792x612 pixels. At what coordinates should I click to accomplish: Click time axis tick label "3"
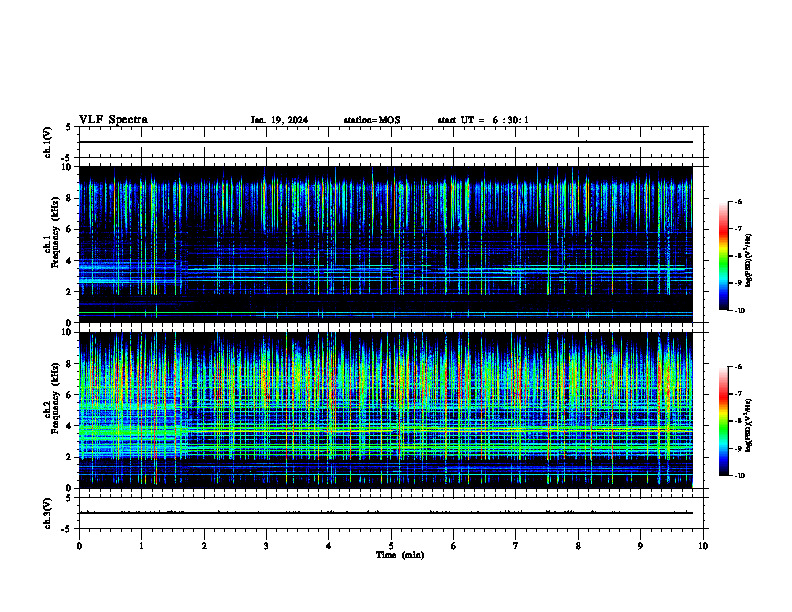(266, 546)
